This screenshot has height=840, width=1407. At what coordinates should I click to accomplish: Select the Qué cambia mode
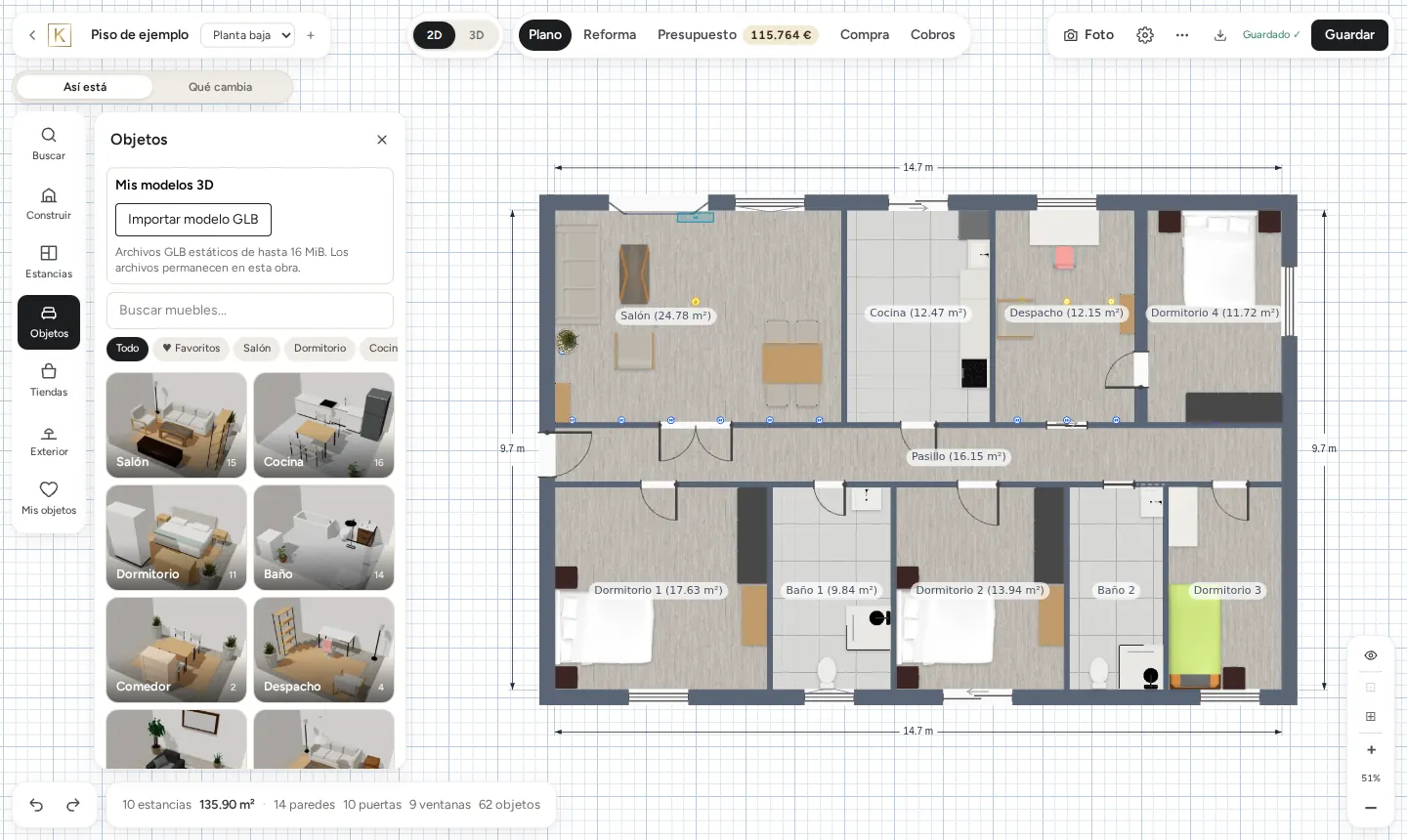(x=220, y=87)
